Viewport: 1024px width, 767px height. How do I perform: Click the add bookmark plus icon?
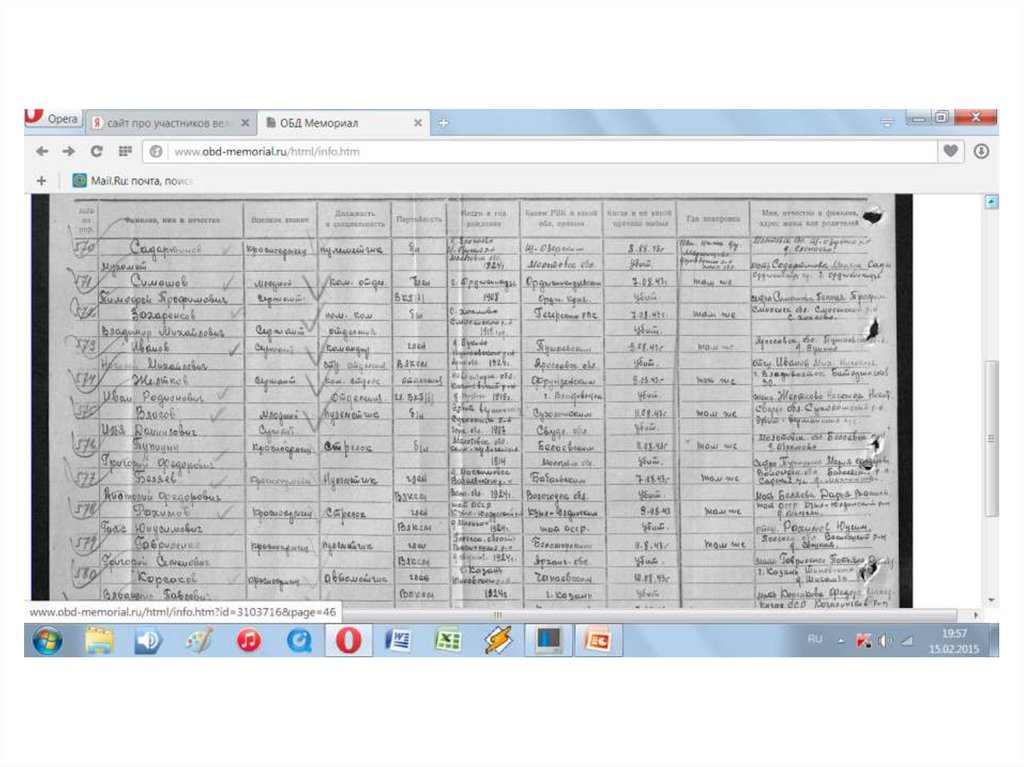[41, 181]
